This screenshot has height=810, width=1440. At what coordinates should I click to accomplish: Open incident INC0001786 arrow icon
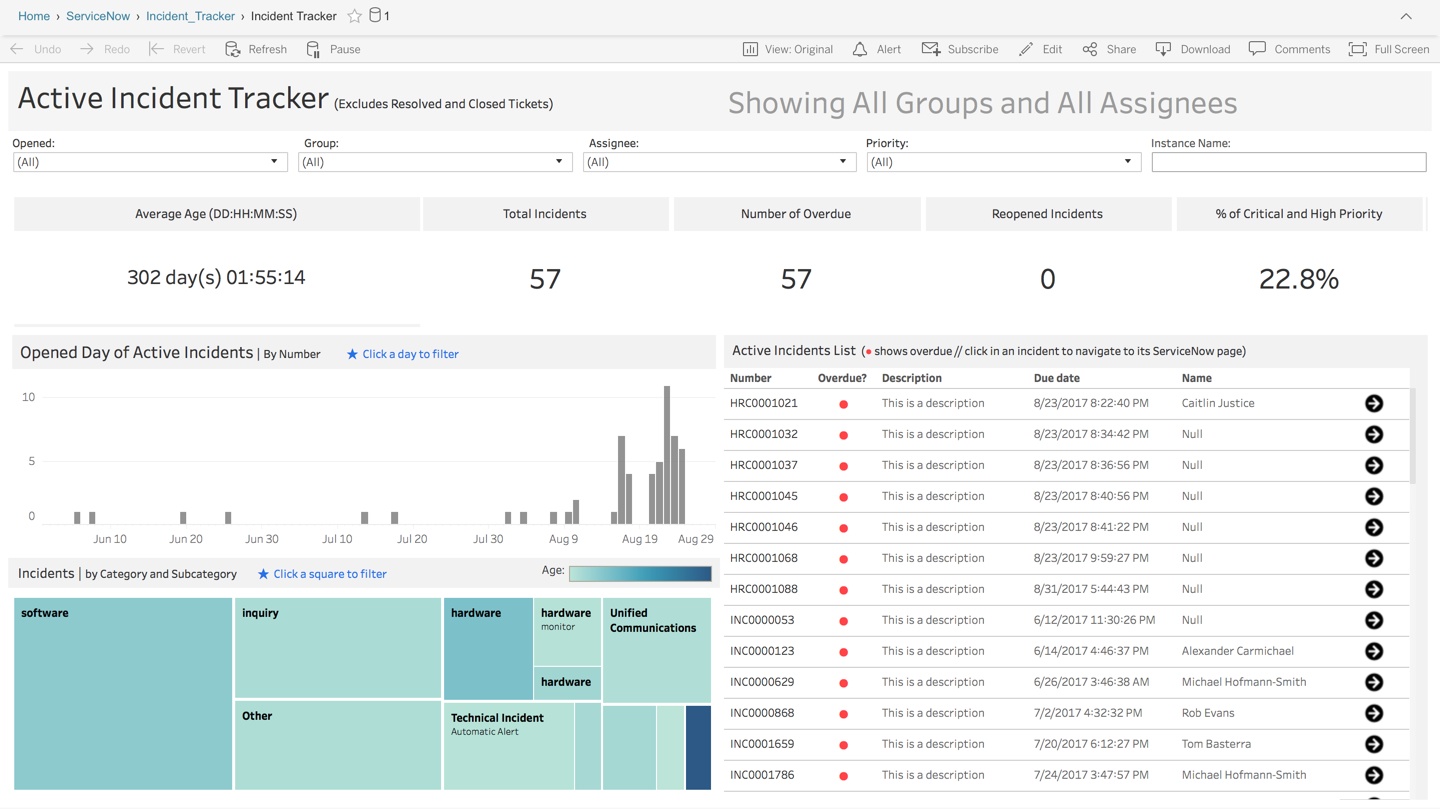[x=1374, y=775]
